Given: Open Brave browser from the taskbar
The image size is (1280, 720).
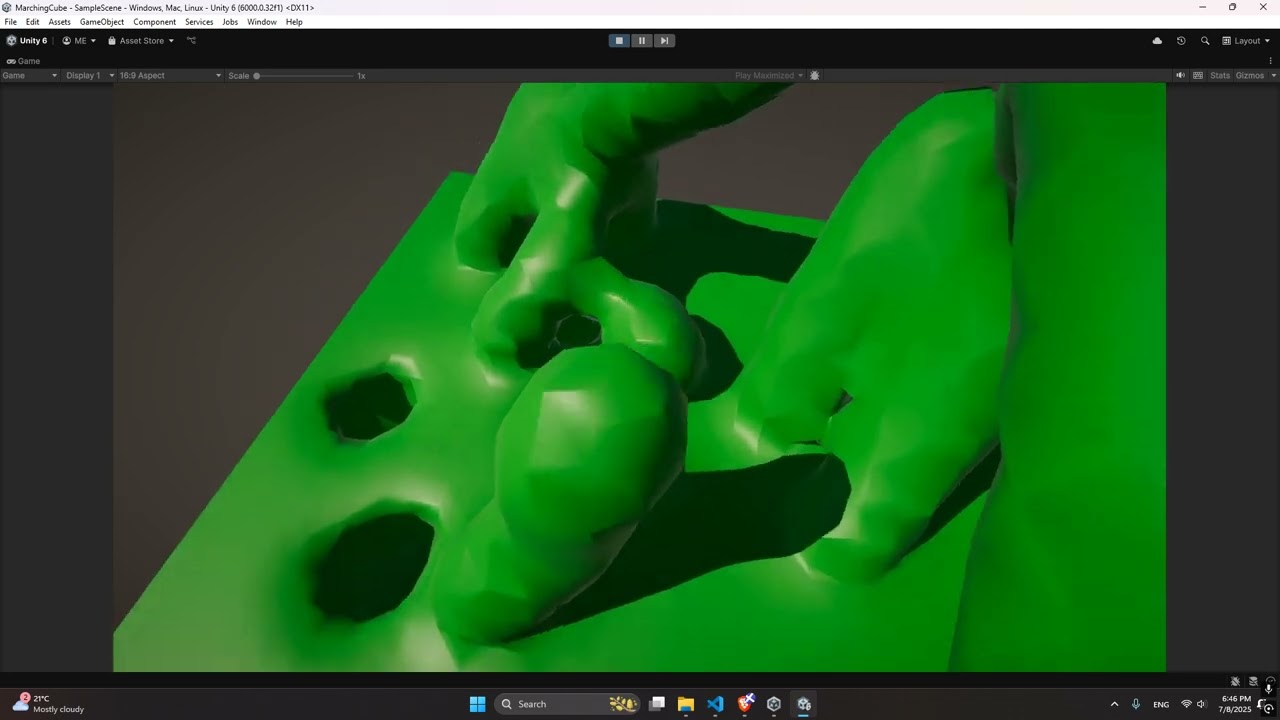Looking at the screenshot, I should [x=745, y=704].
